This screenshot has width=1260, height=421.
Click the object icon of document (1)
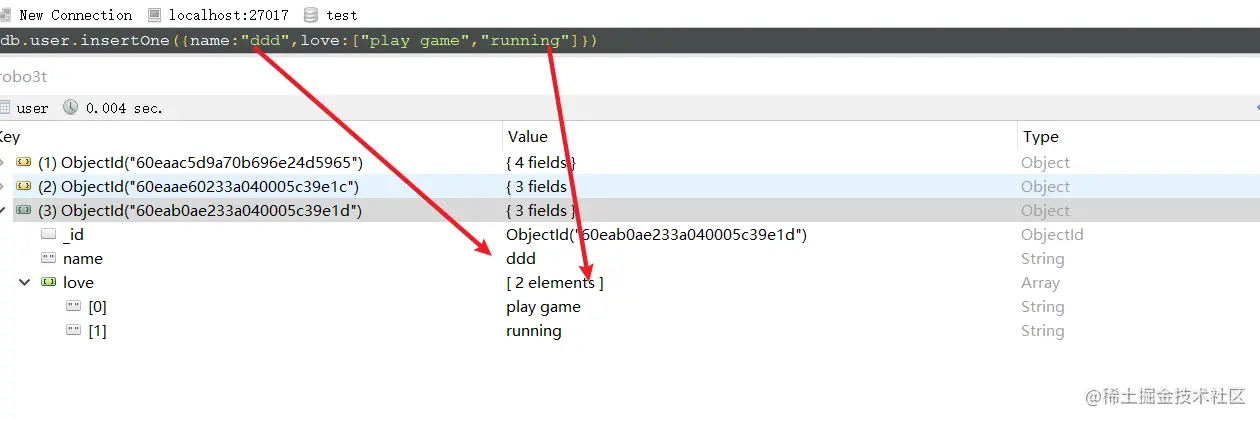[x=24, y=162]
